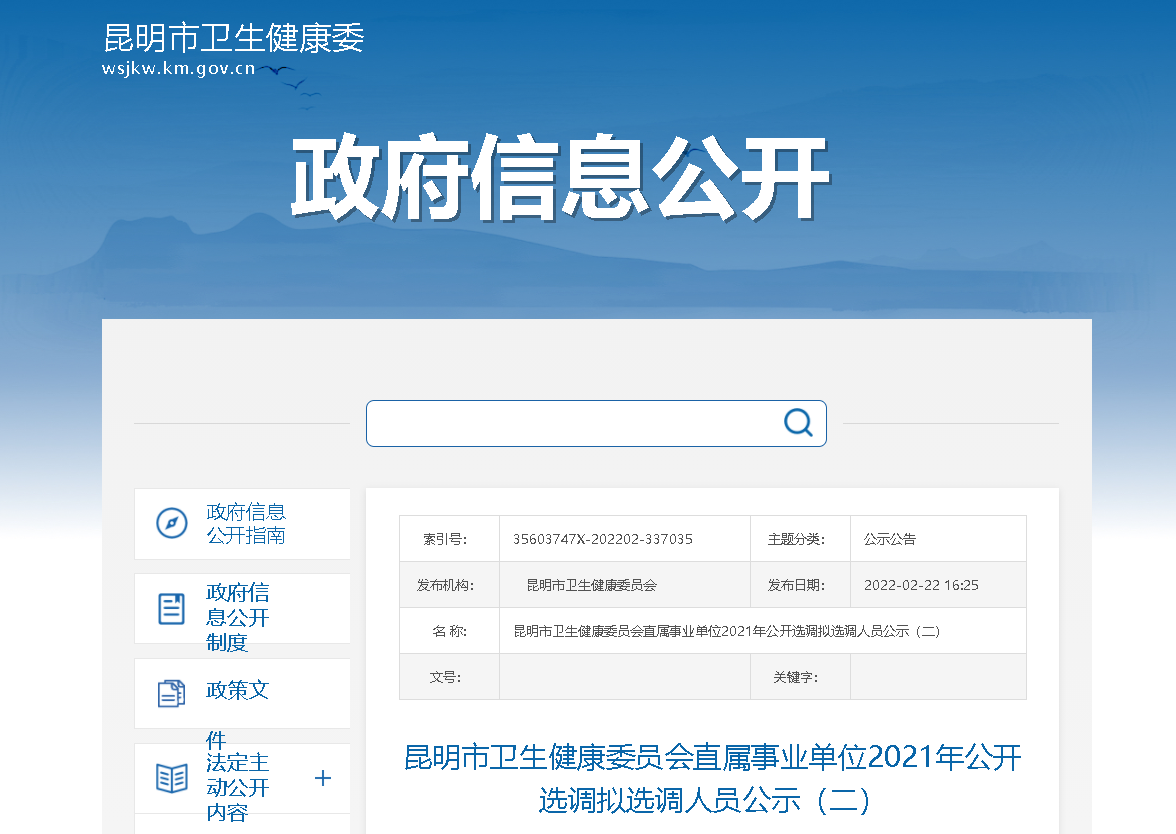Click the magnifier search icon
1176x834 pixels.
click(798, 423)
